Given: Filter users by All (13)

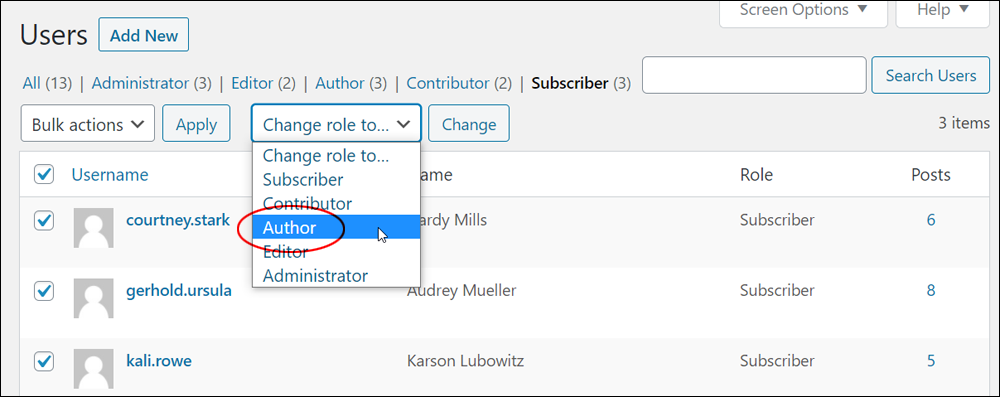Looking at the screenshot, I should click(x=47, y=83).
